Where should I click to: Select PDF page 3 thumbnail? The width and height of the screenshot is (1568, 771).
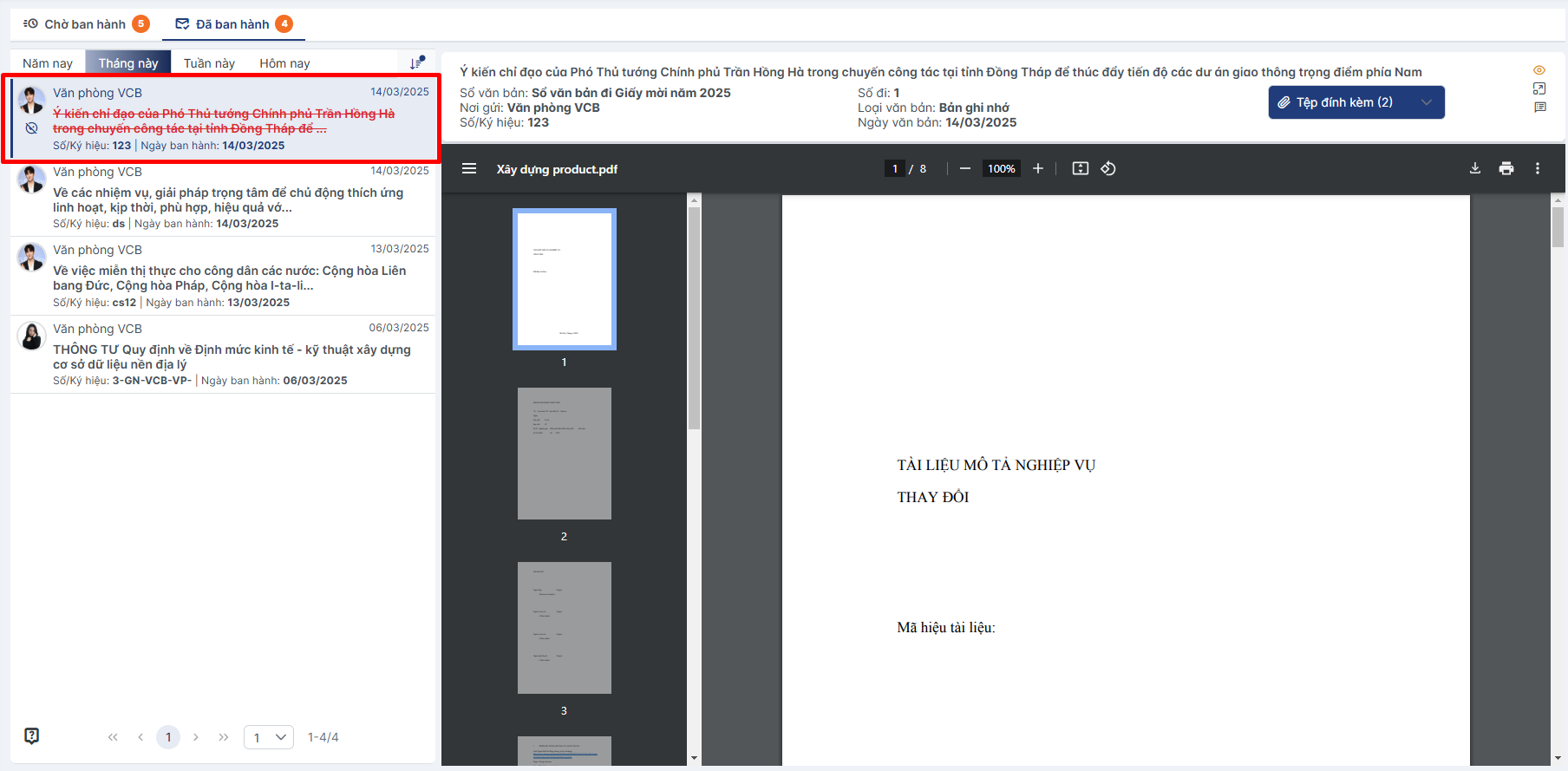pos(565,628)
